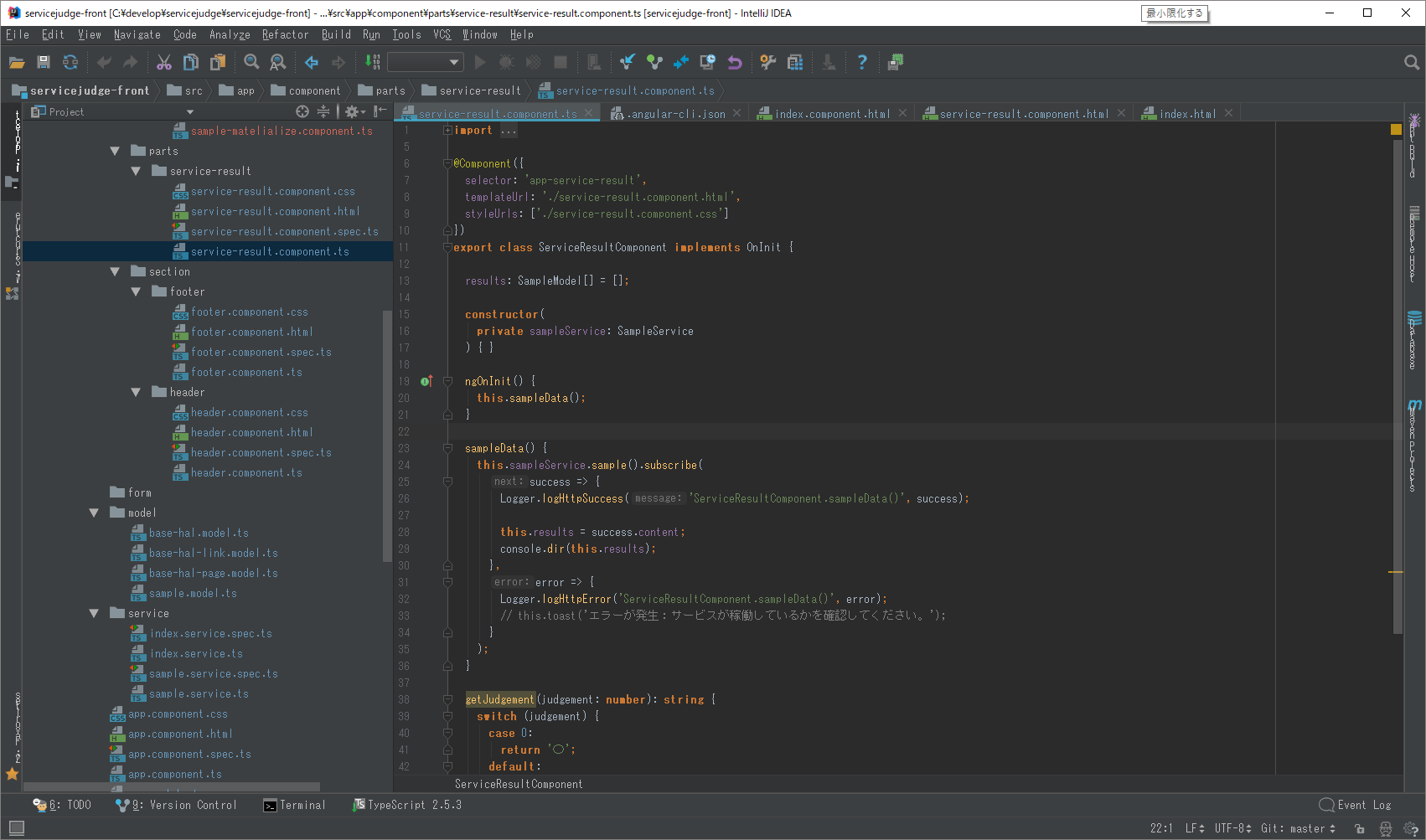The image size is (1426, 840).
Task: Open the run configuration dropdown
Action: click(x=426, y=62)
